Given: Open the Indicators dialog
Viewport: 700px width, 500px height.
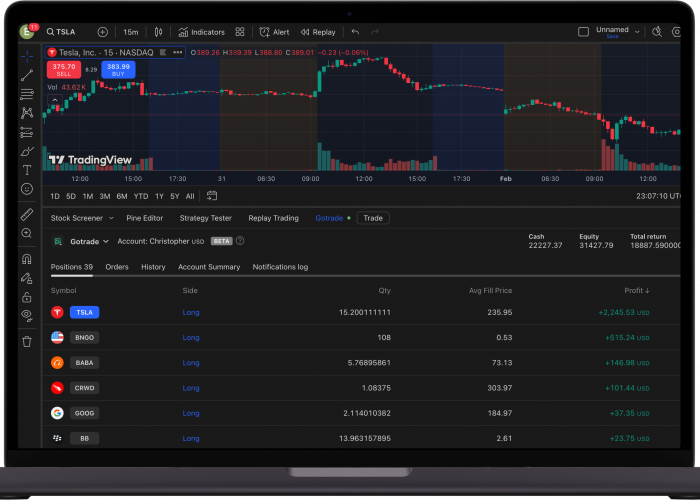Looking at the screenshot, I should click(x=201, y=32).
